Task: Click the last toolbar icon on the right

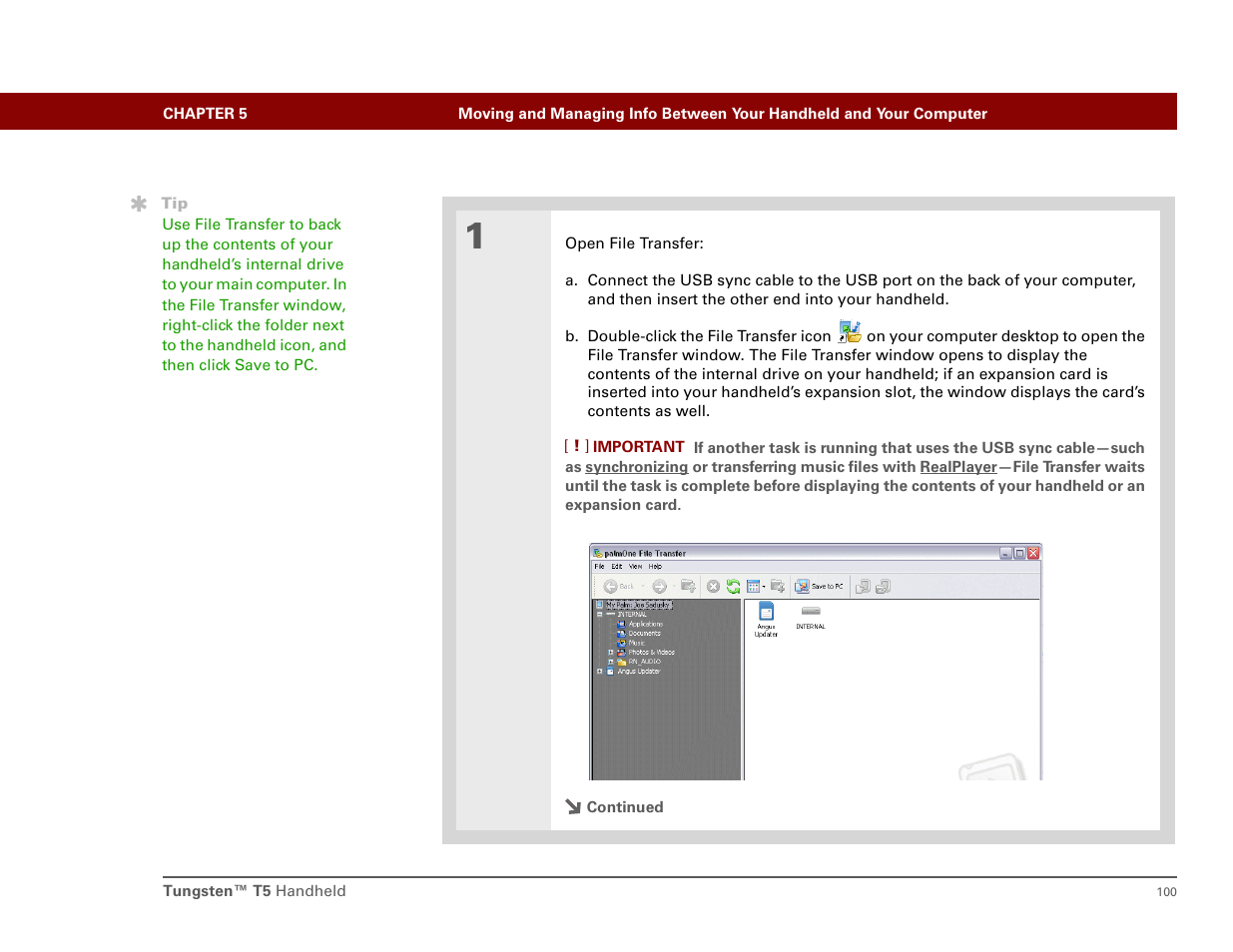Action: pyautogui.click(x=883, y=587)
